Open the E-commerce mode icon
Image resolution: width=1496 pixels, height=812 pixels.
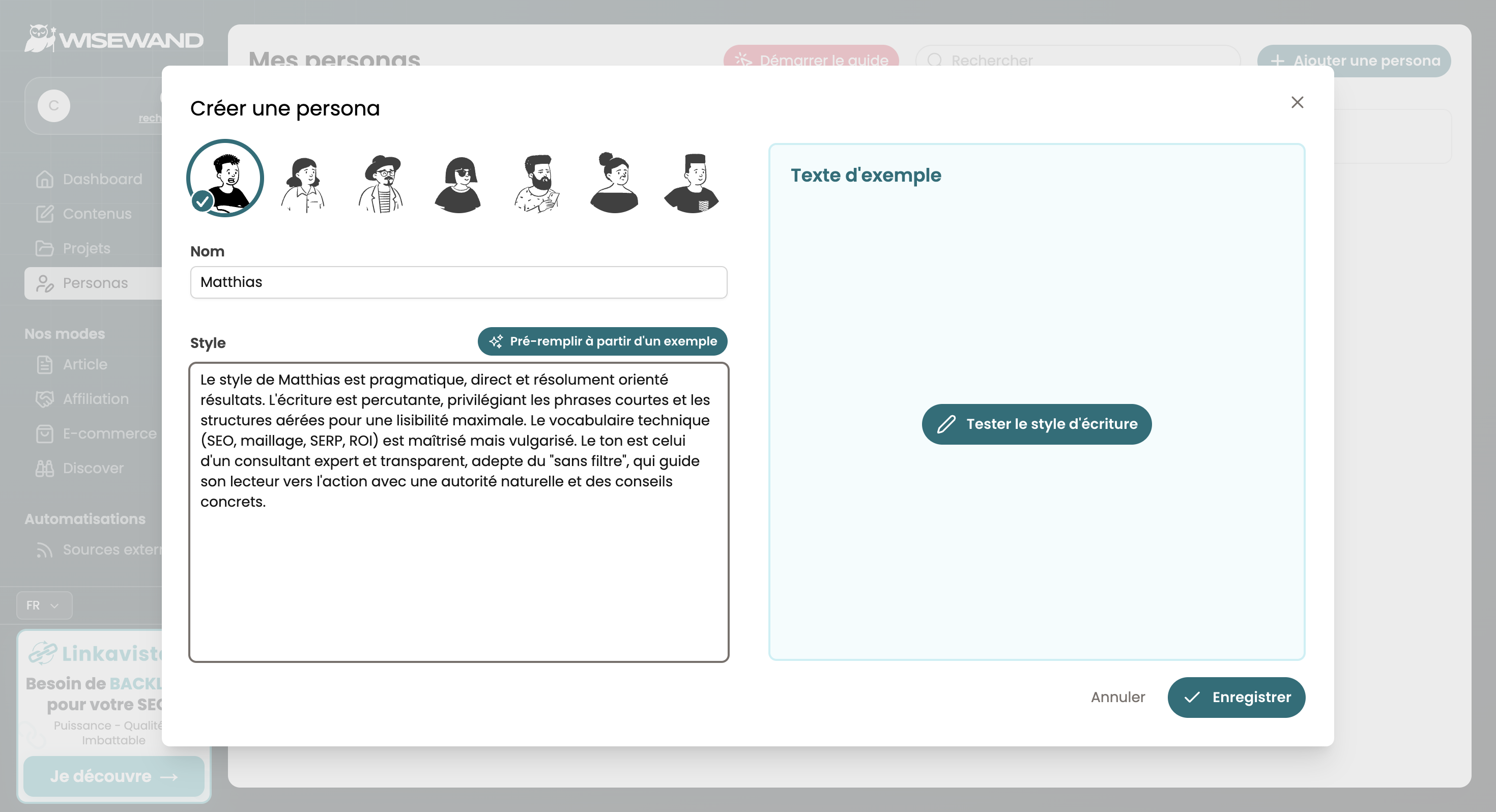pos(45,433)
